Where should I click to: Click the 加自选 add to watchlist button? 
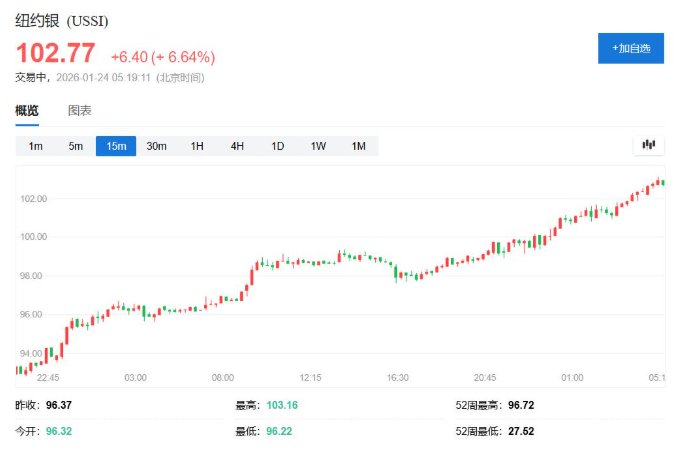coord(630,48)
